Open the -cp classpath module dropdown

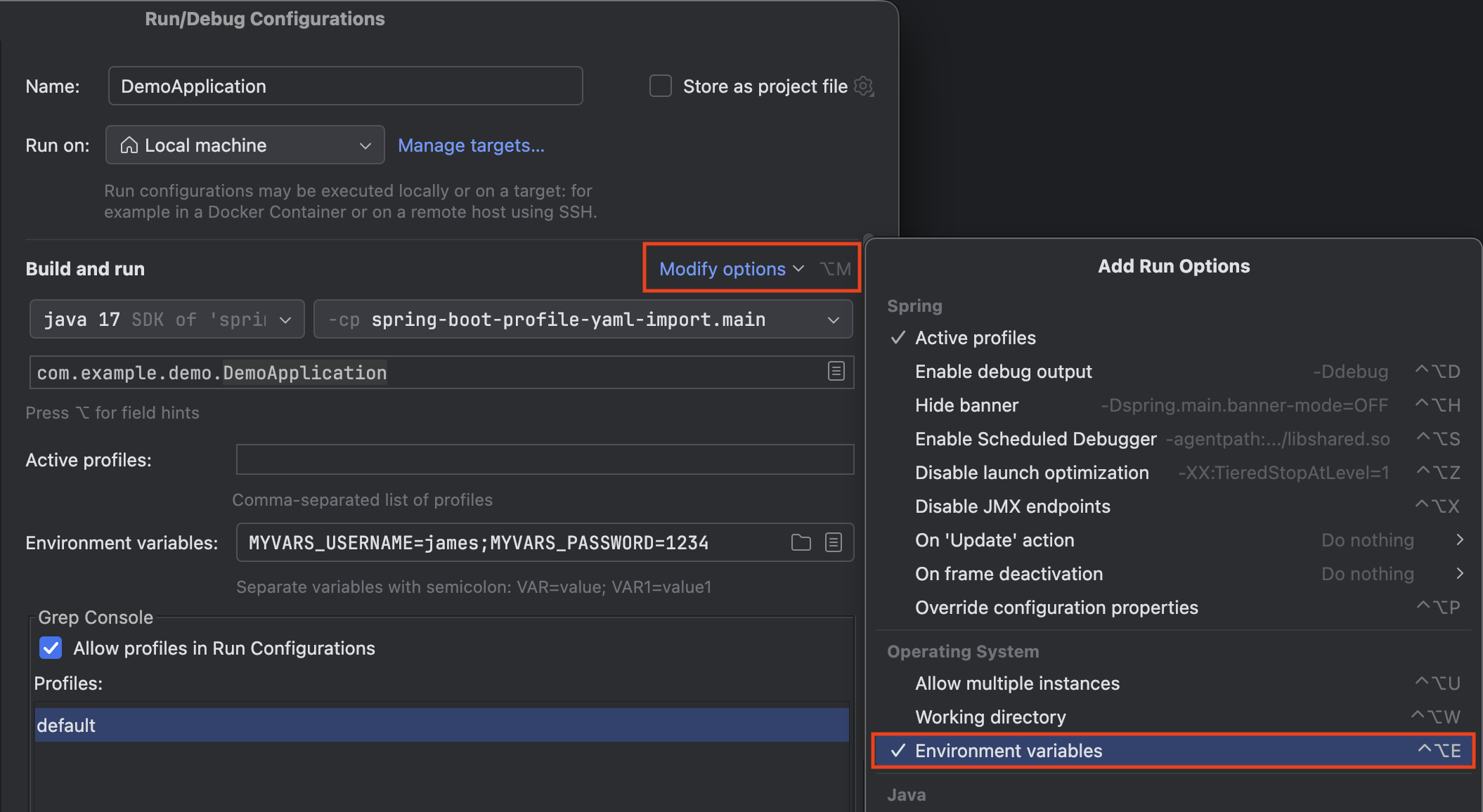pyautogui.click(x=583, y=320)
